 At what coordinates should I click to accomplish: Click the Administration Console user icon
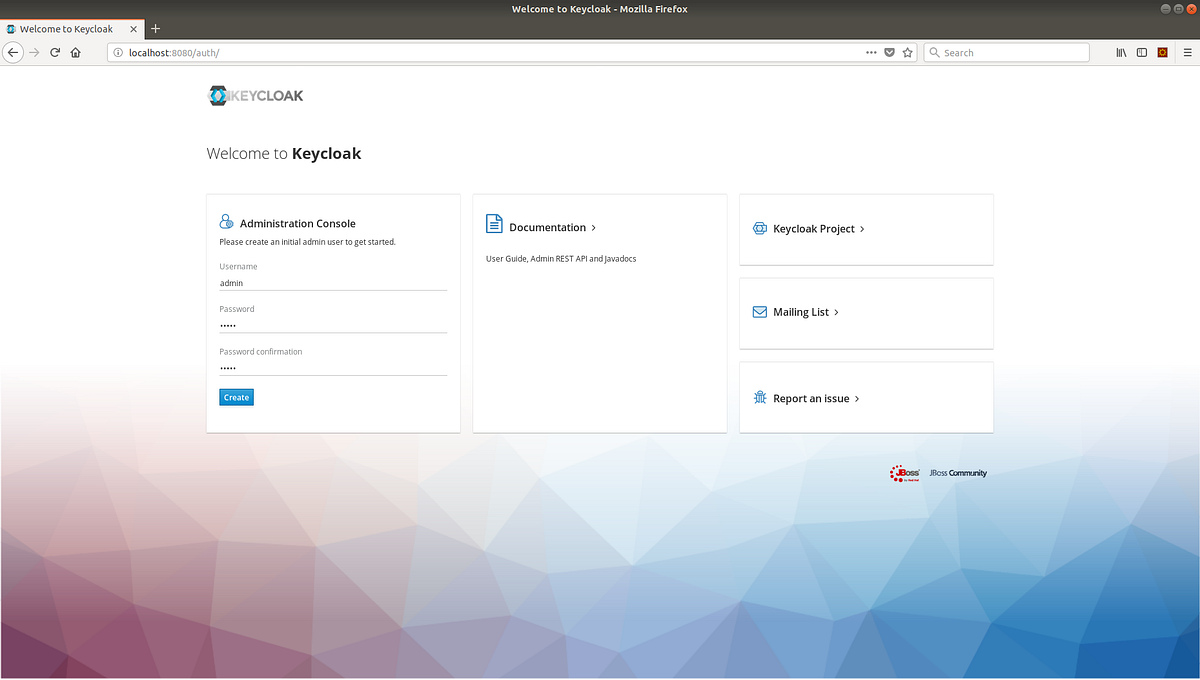[x=226, y=223]
